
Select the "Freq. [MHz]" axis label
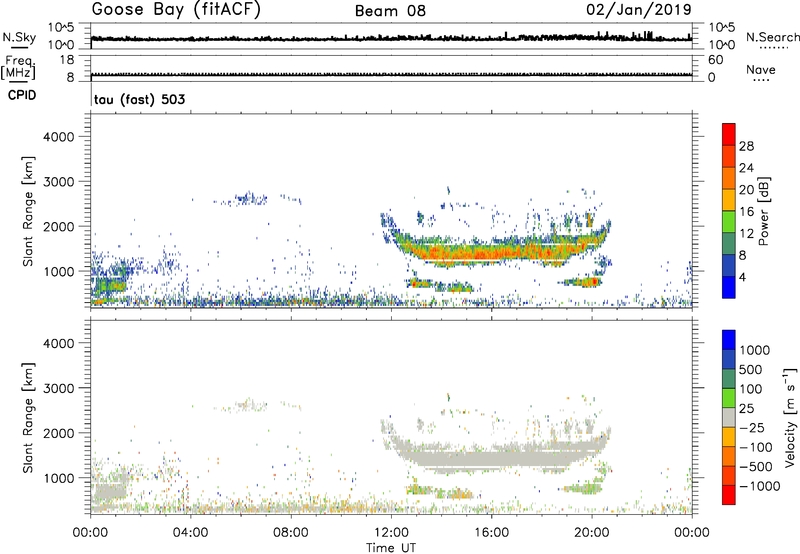coord(18,67)
